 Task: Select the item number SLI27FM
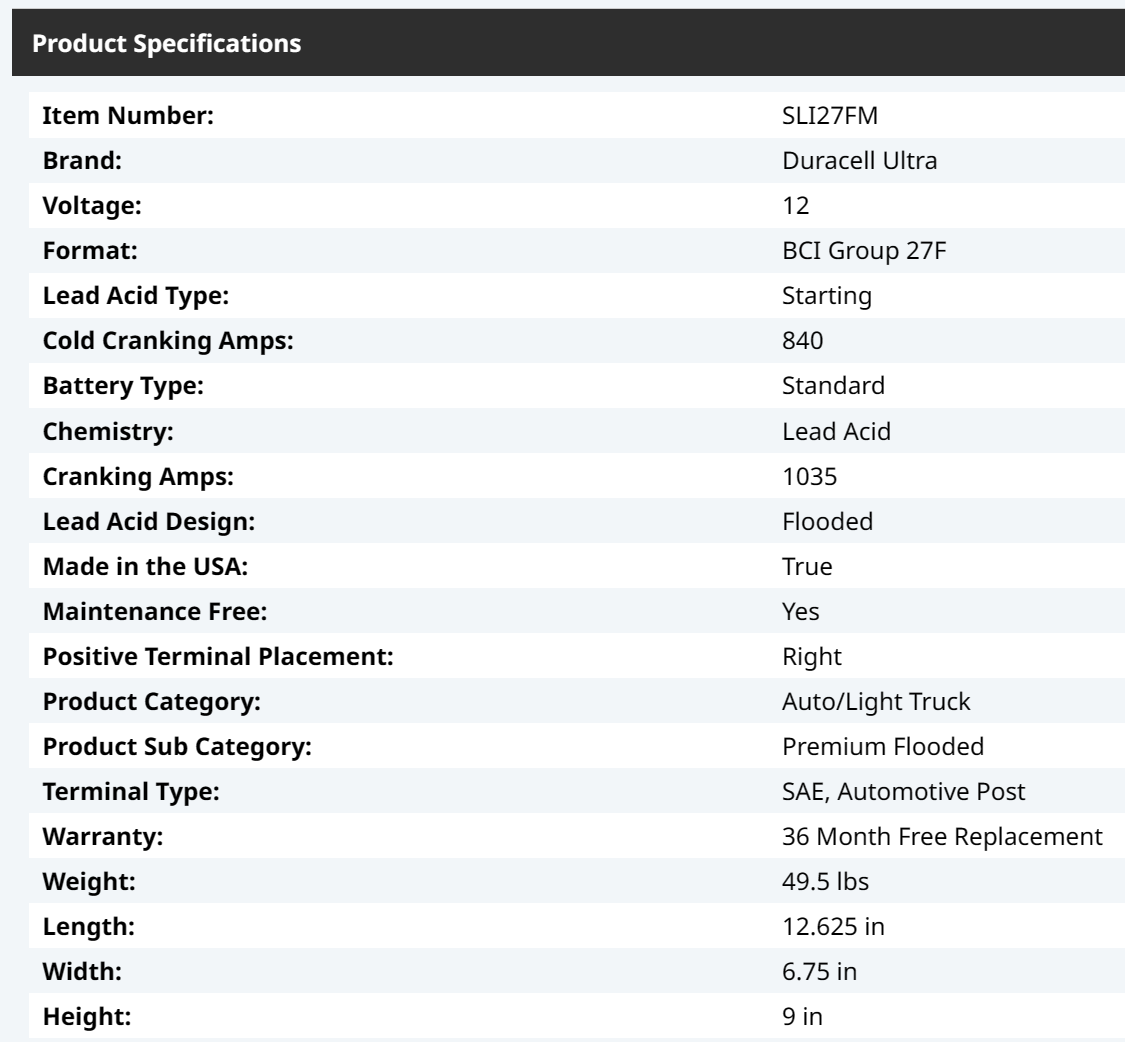[829, 116]
